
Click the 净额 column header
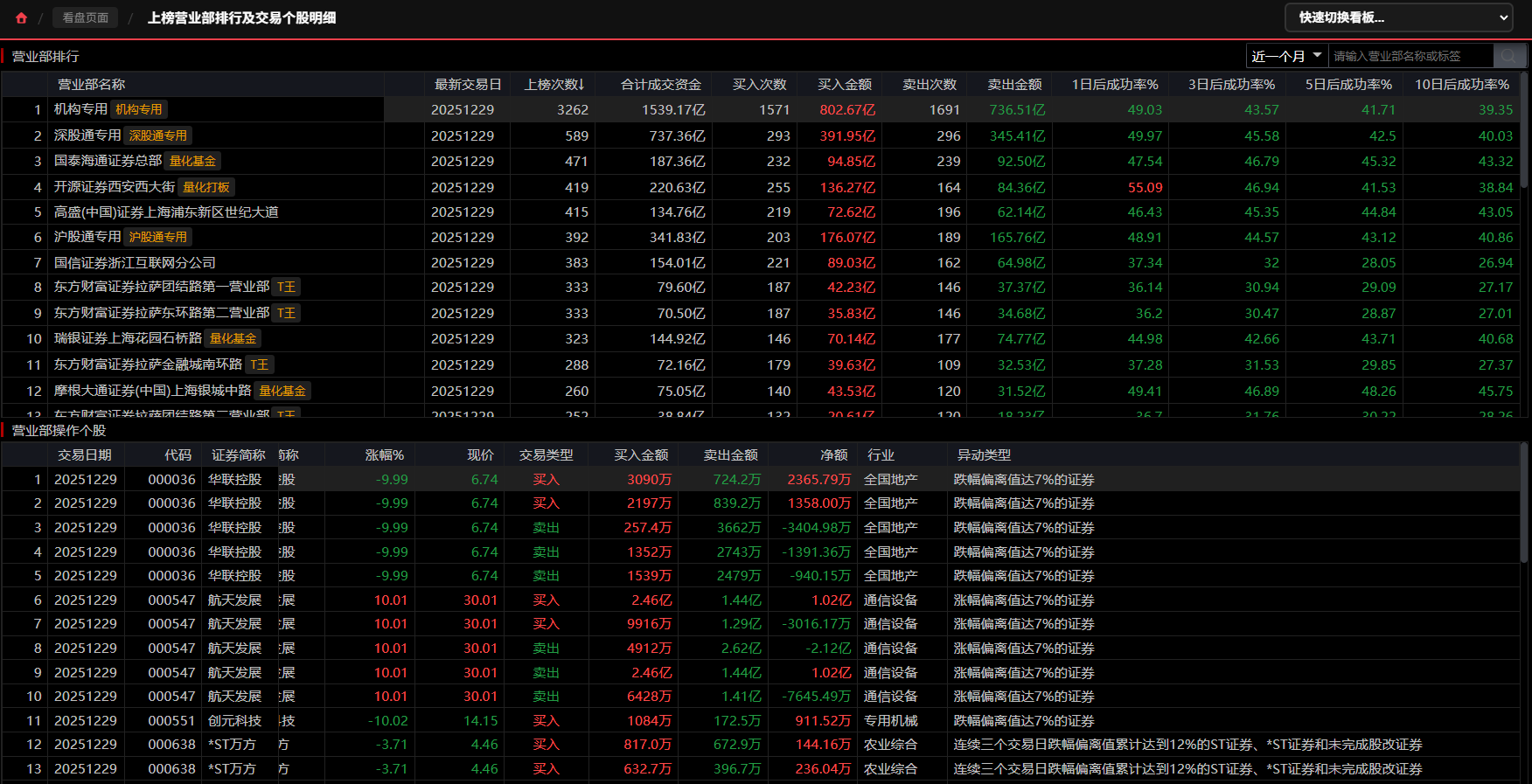tap(833, 455)
